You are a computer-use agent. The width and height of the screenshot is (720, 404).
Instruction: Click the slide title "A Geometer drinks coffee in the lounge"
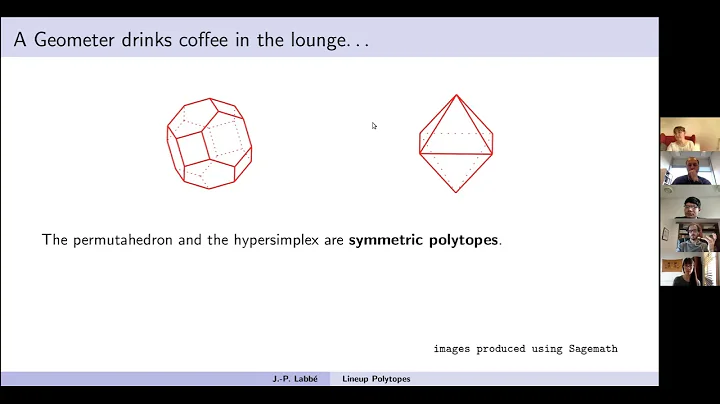pyautogui.click(x=191, y=40)
